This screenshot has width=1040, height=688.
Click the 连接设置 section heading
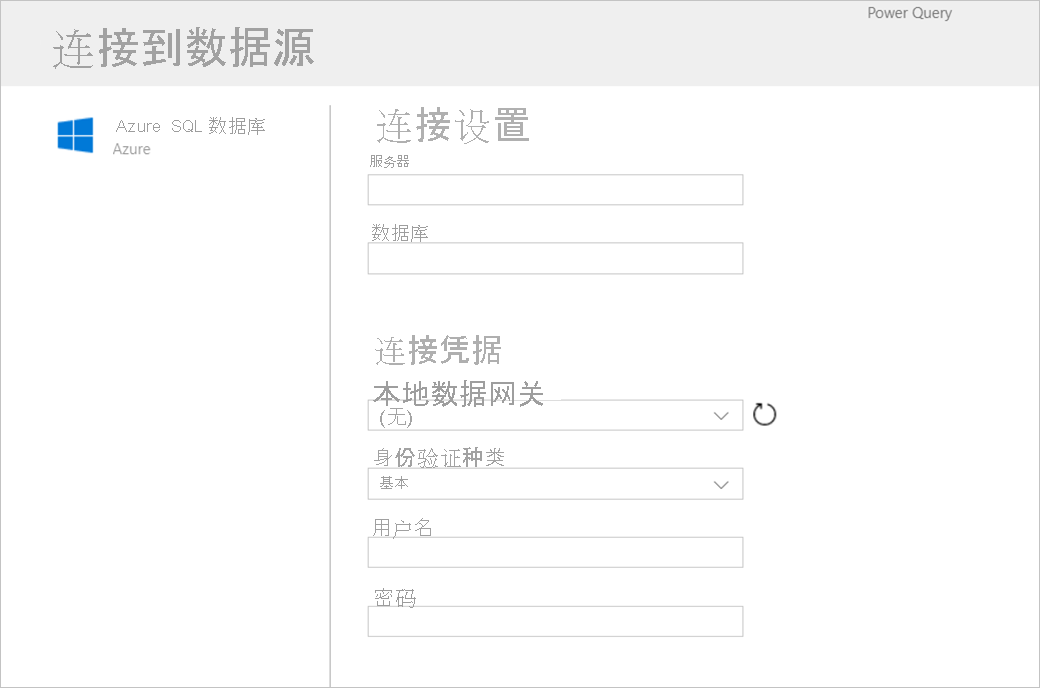click(x=452, y=127)
